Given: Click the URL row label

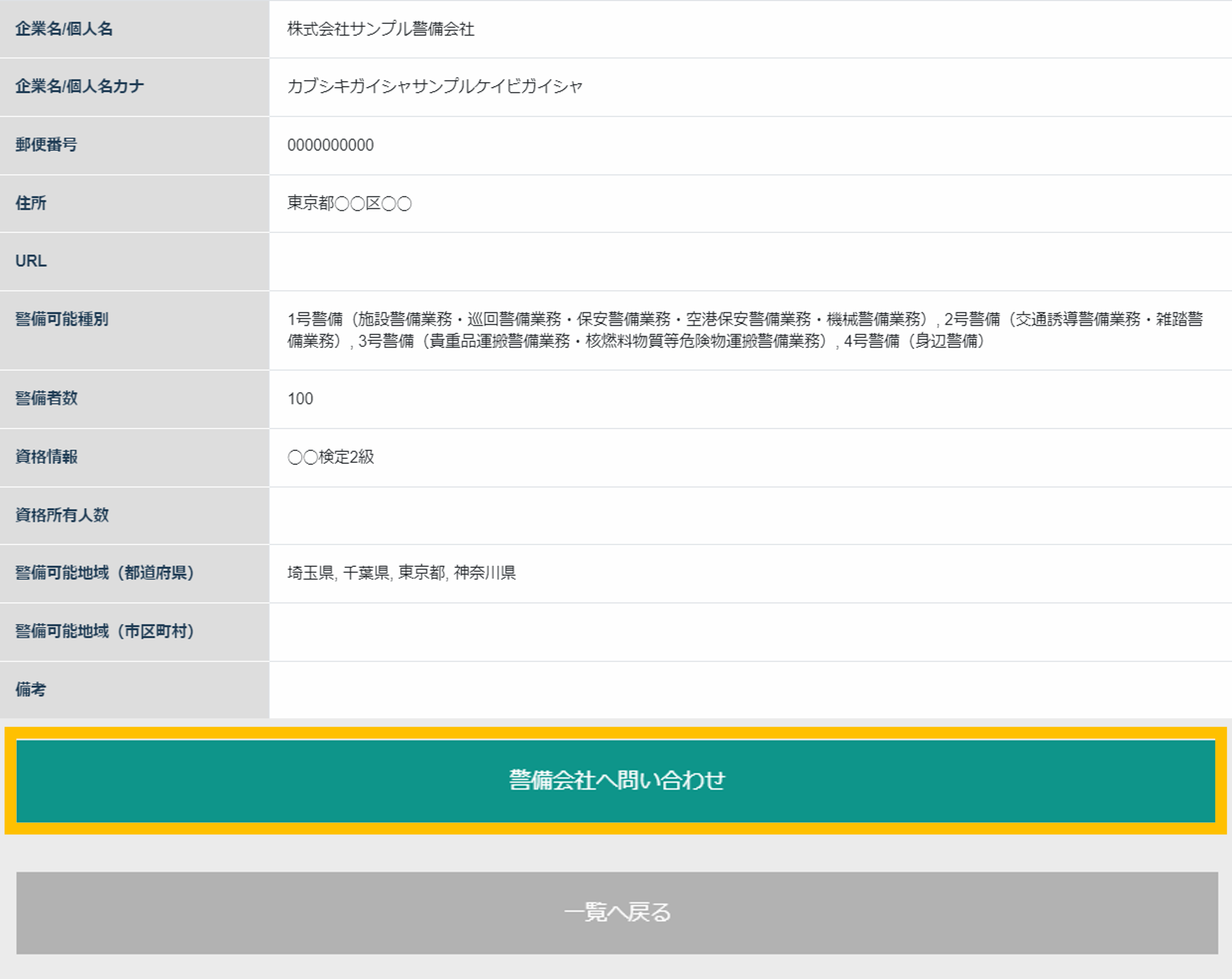Looking at the screenshot, I should pos(31,261).
